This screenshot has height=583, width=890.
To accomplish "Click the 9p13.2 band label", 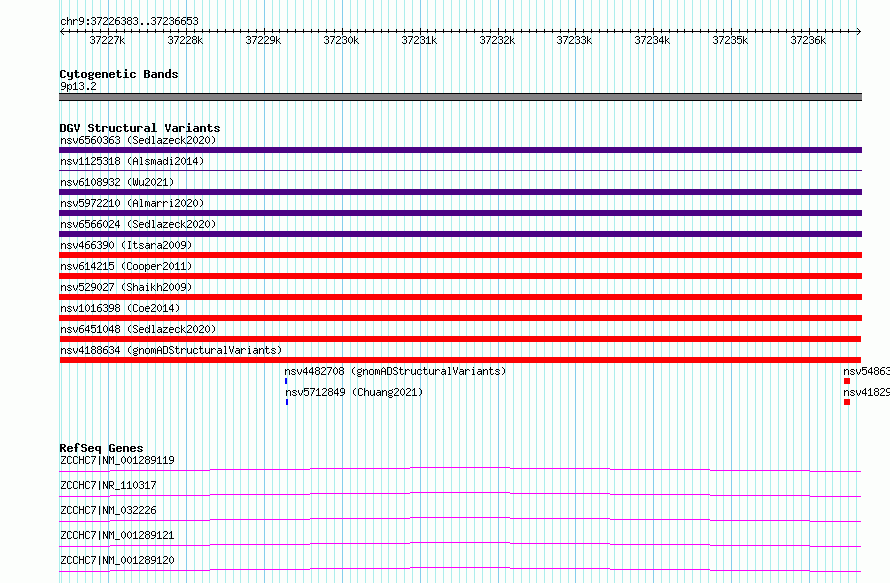I will pos(78,86).
